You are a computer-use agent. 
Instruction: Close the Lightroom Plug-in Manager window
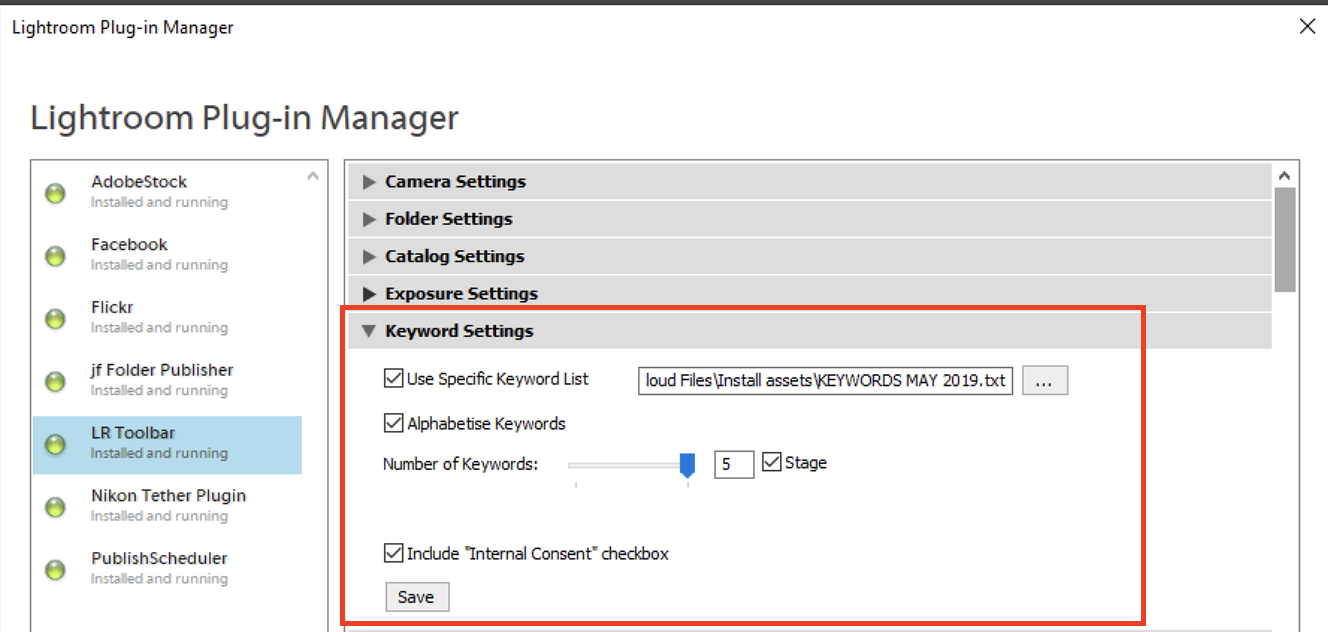[1306, 27]
